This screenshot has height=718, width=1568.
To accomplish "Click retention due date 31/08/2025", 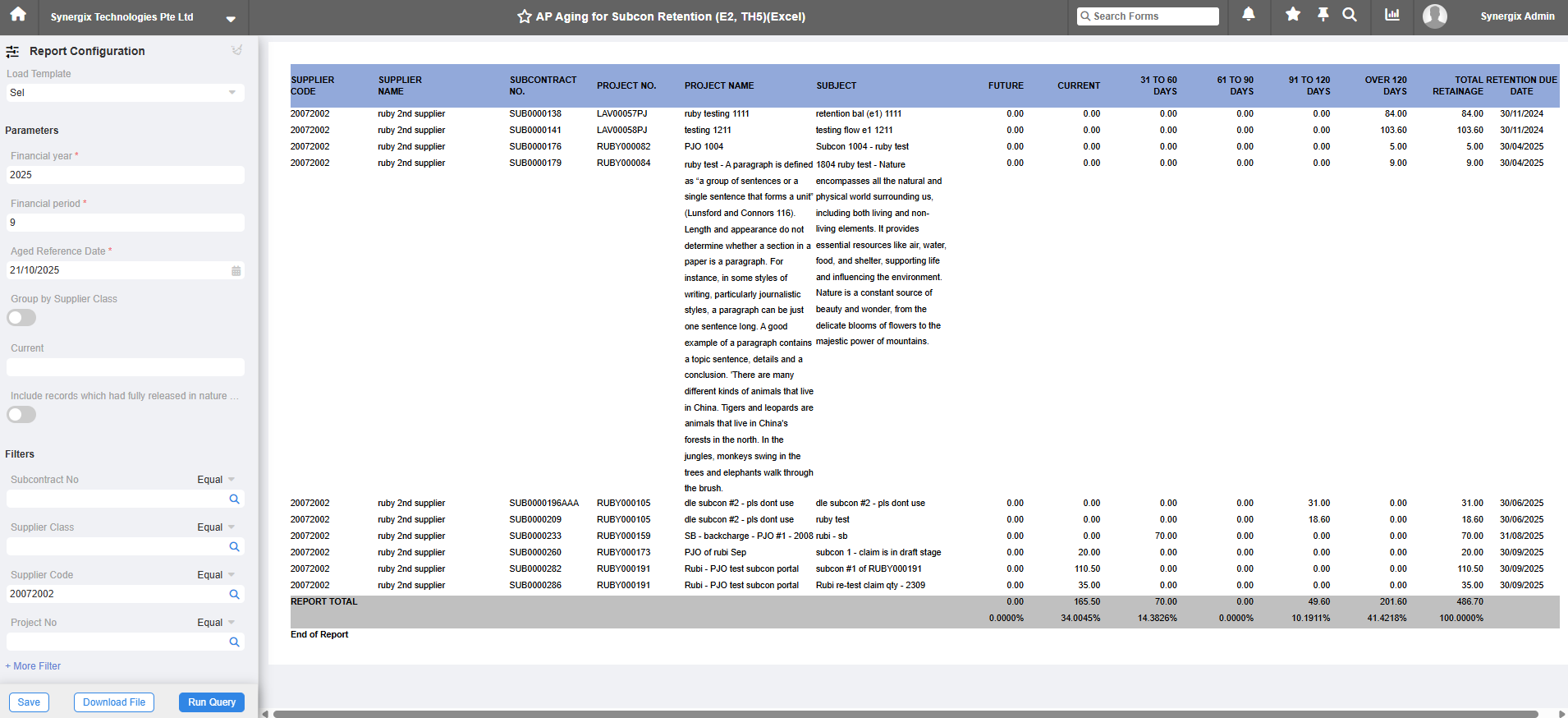I will click(x=1521, y=536).
